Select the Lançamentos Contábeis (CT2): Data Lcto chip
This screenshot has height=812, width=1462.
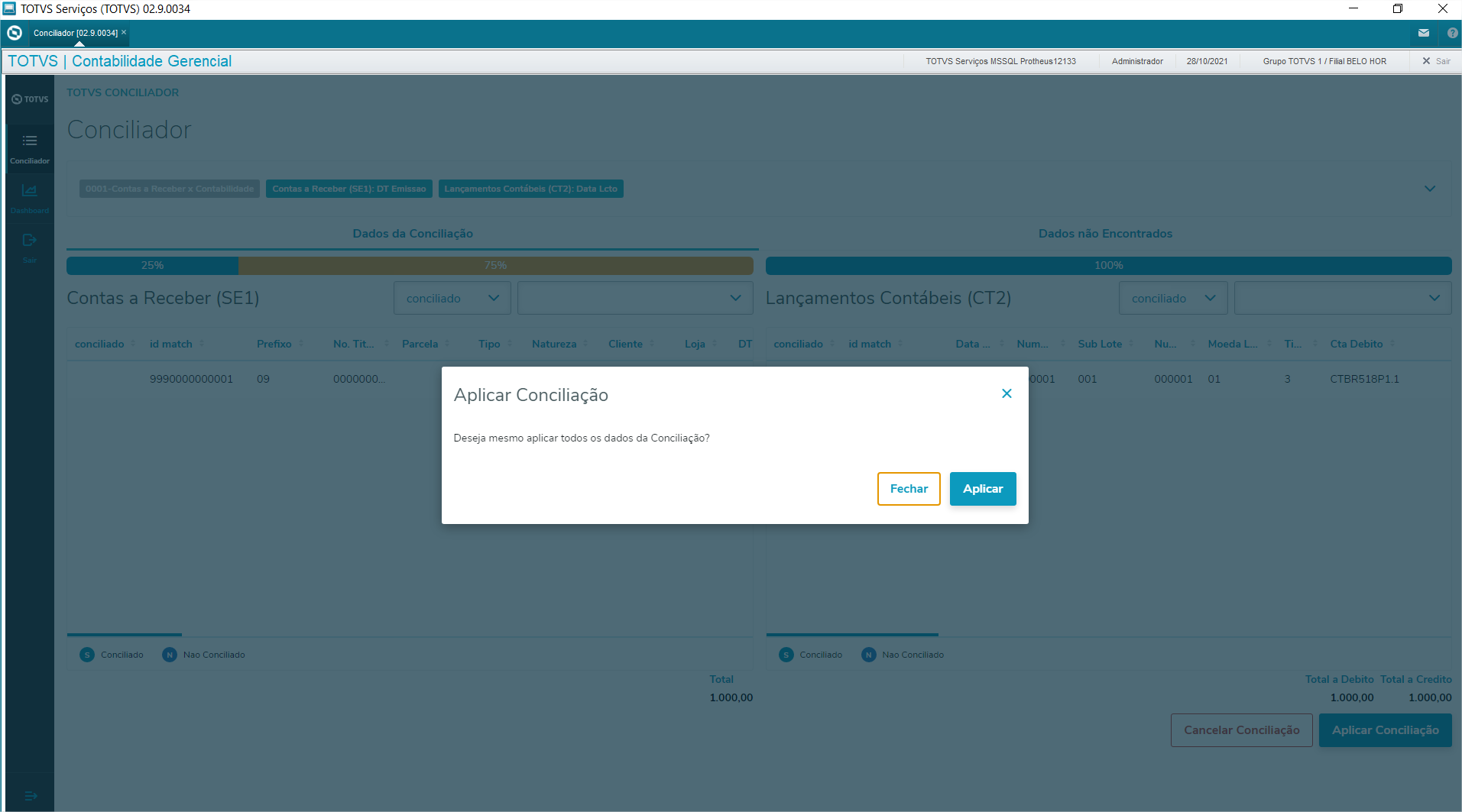tap(531, 189)
